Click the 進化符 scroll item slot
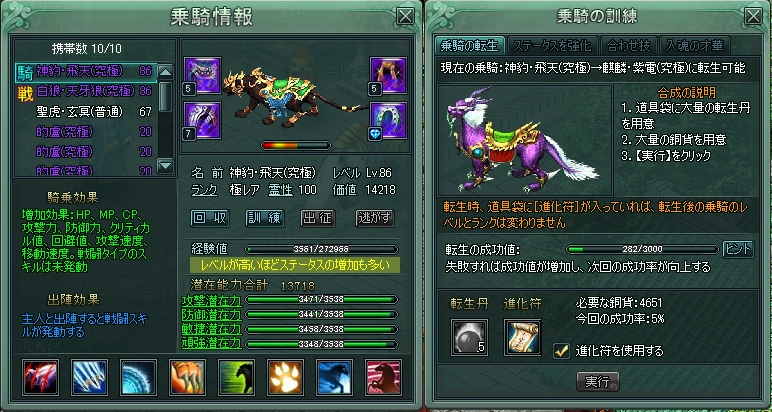 (x=522, y=337)
